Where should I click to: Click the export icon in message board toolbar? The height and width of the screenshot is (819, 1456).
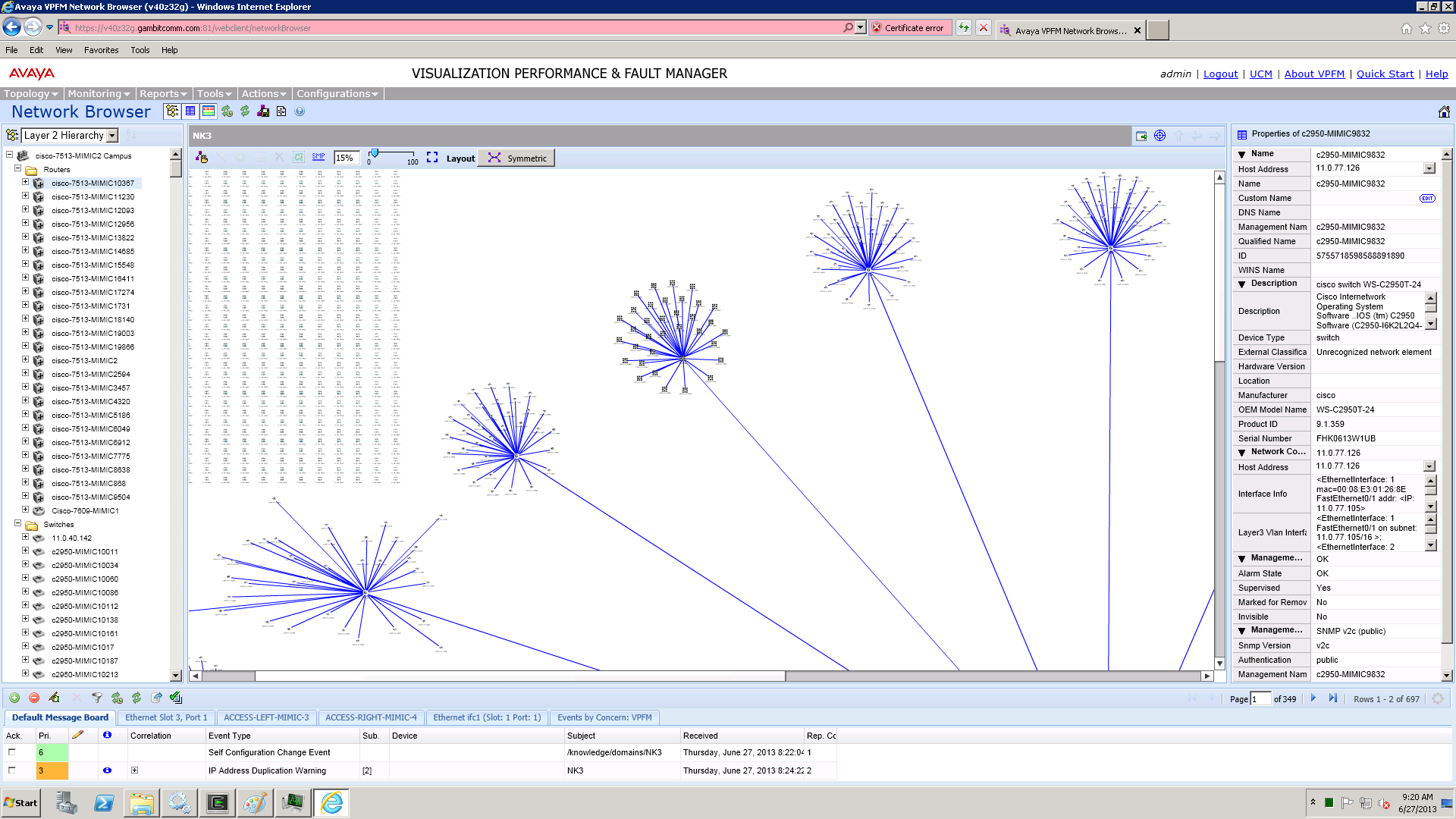156,698
